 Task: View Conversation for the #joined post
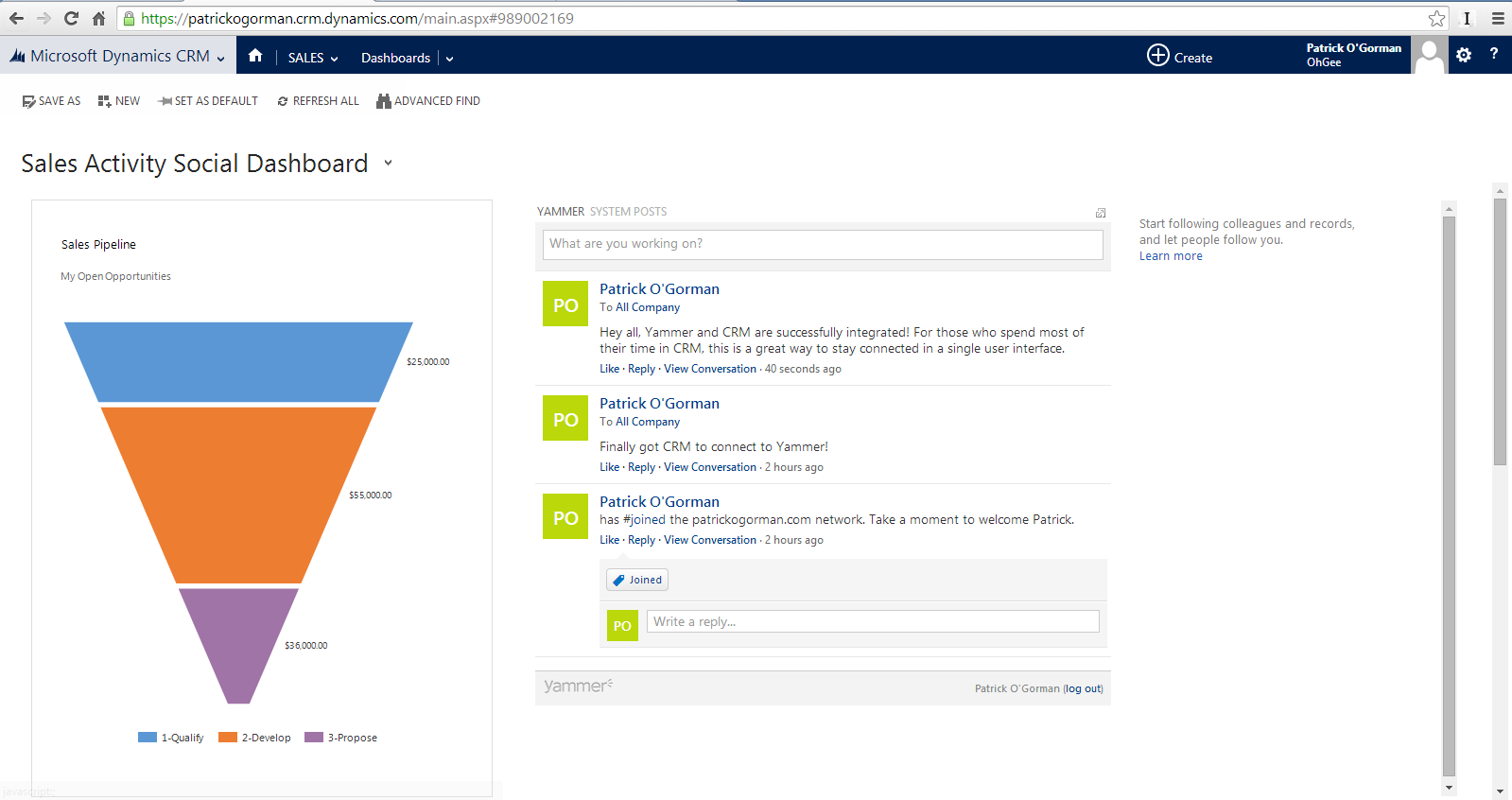710,540
